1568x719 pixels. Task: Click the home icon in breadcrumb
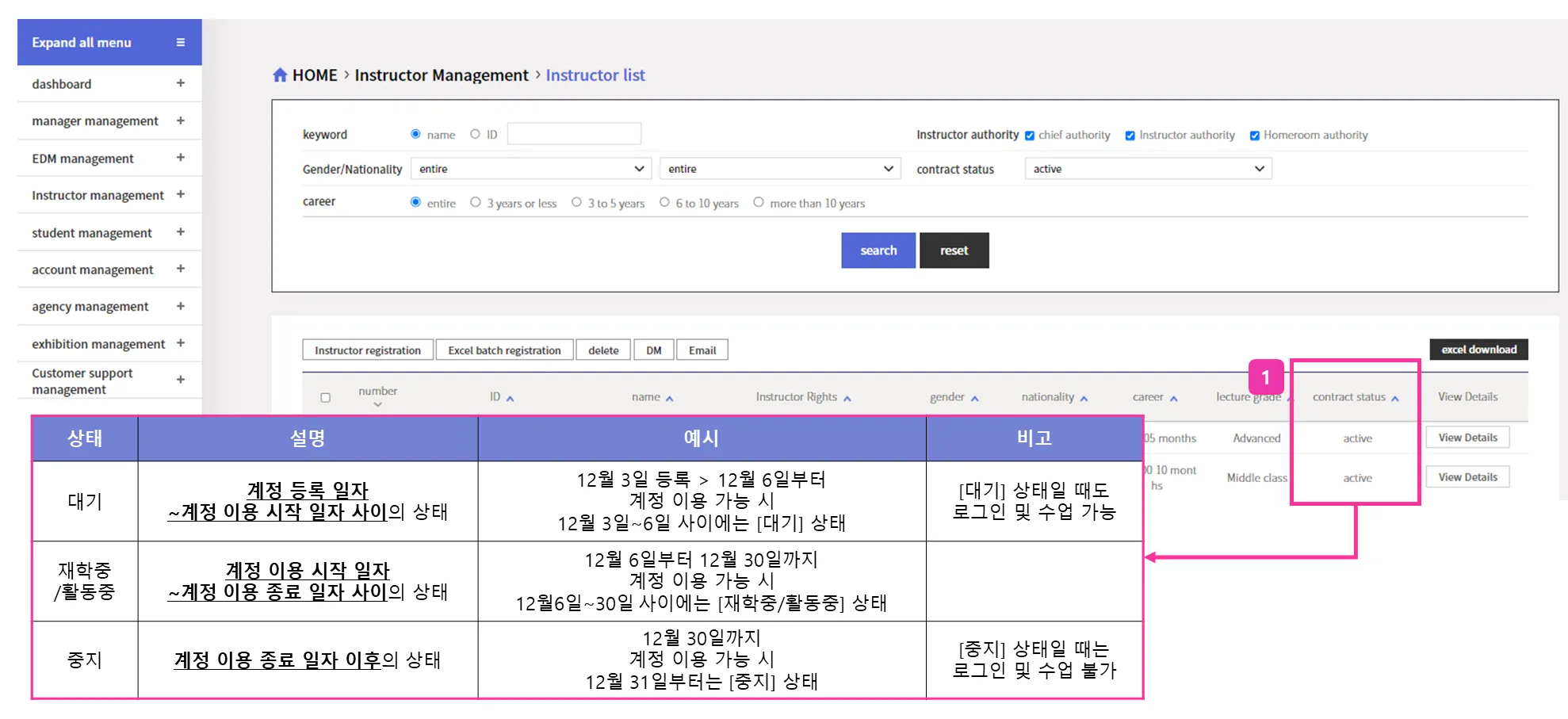280,75
